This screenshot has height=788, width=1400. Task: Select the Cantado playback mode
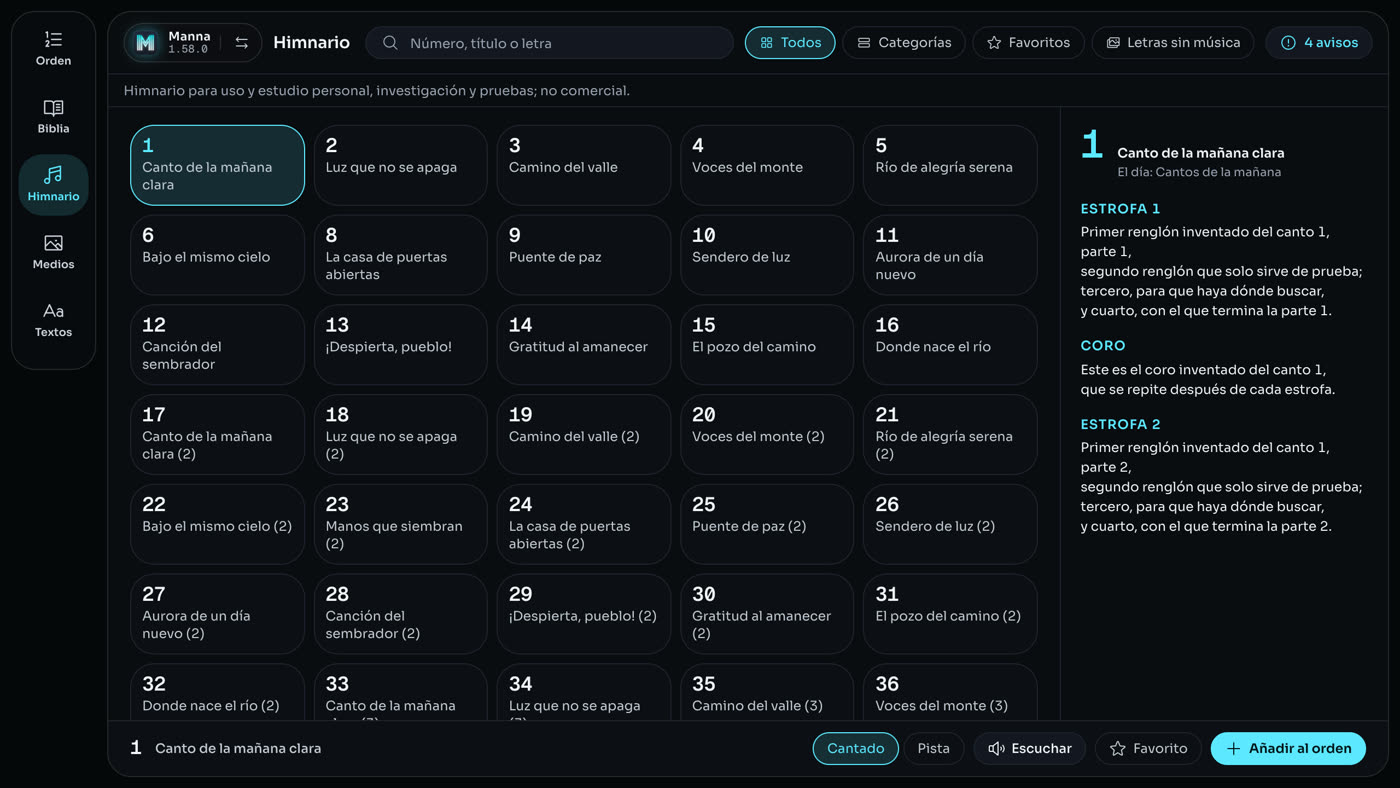click(855, 748)
